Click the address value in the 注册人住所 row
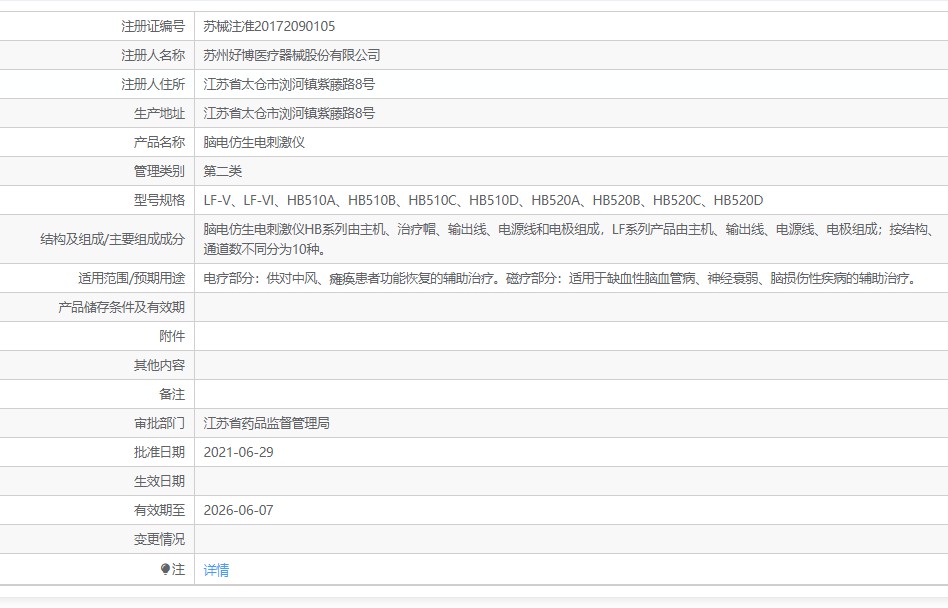The height and width of the screenshot is (608, 948). click(x=289, y=84)
